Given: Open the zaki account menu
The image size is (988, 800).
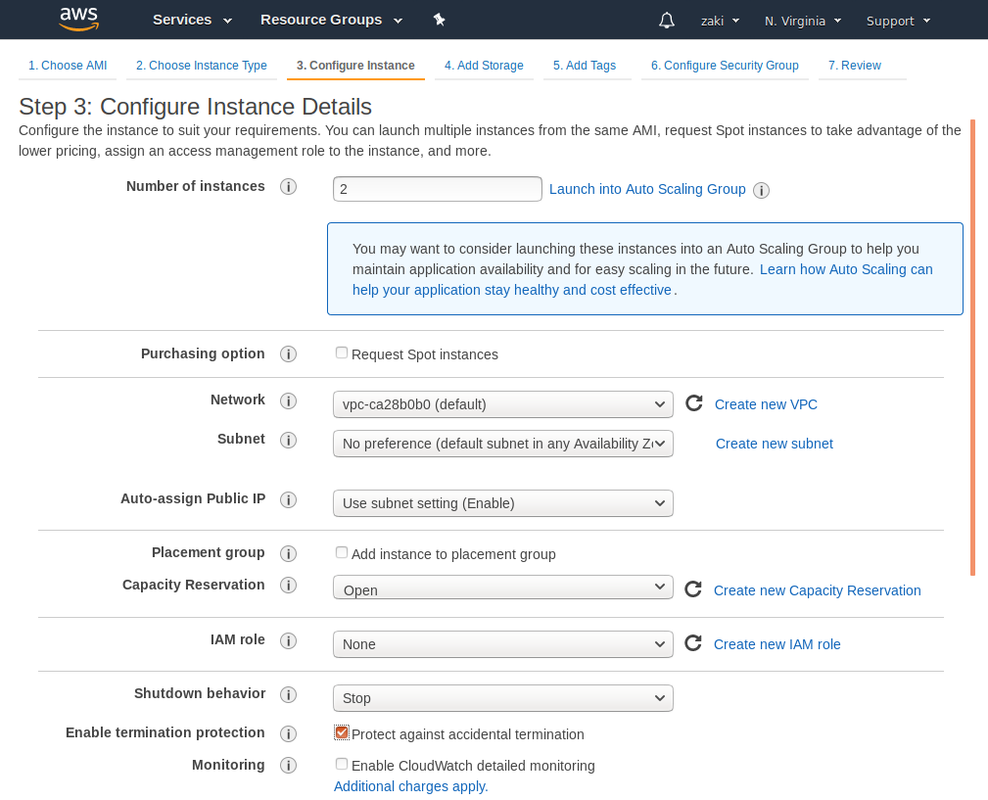Looking at the screenshot, I should [x=720, y=21].
